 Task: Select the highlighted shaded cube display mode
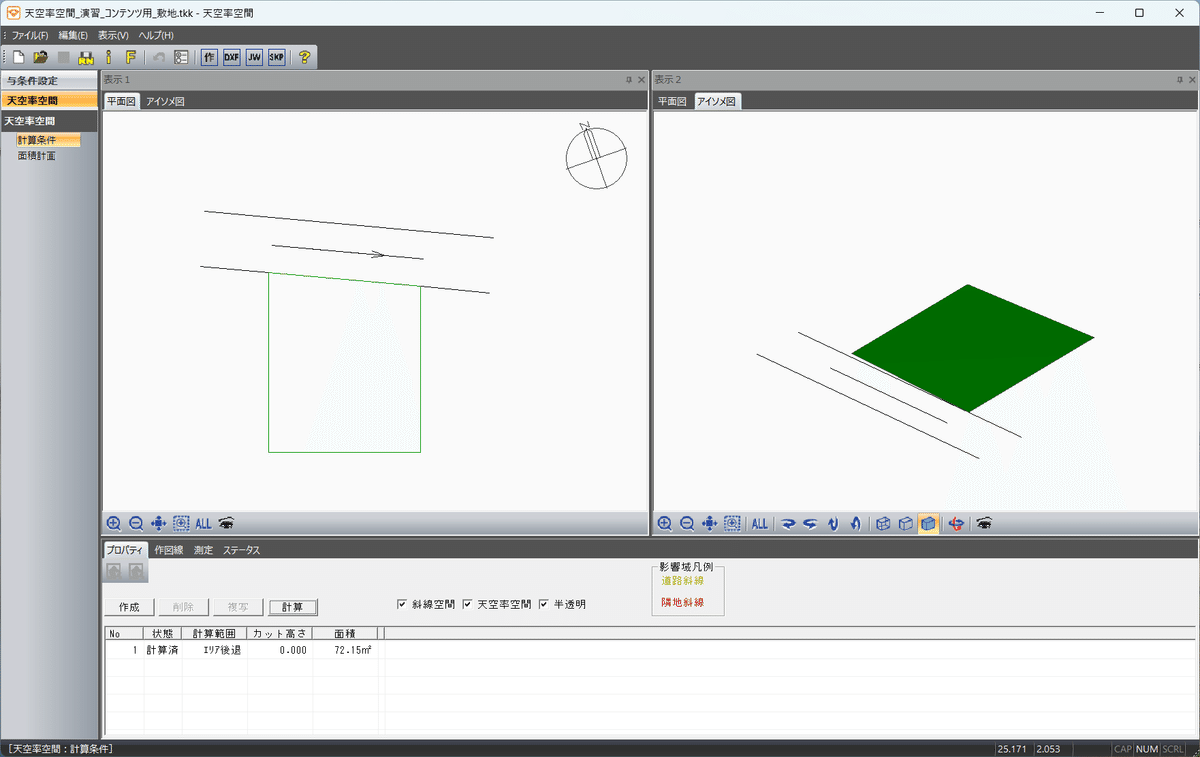(x=928, y=523)
